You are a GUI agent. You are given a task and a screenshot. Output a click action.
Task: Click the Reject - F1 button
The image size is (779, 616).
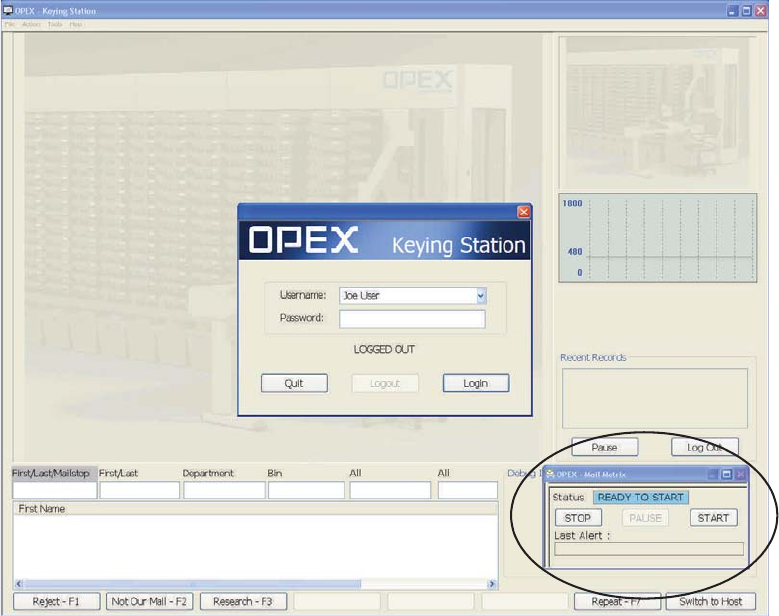(x=56, y=602)
